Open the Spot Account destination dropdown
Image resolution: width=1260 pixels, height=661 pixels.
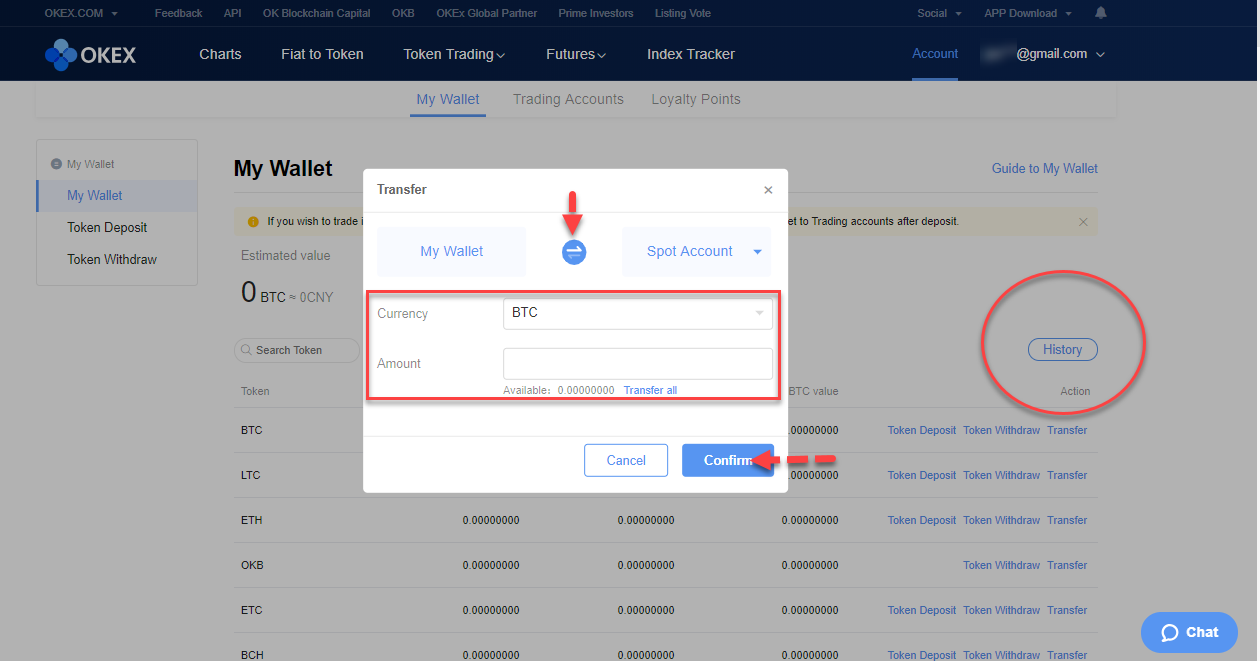[697, 252]
